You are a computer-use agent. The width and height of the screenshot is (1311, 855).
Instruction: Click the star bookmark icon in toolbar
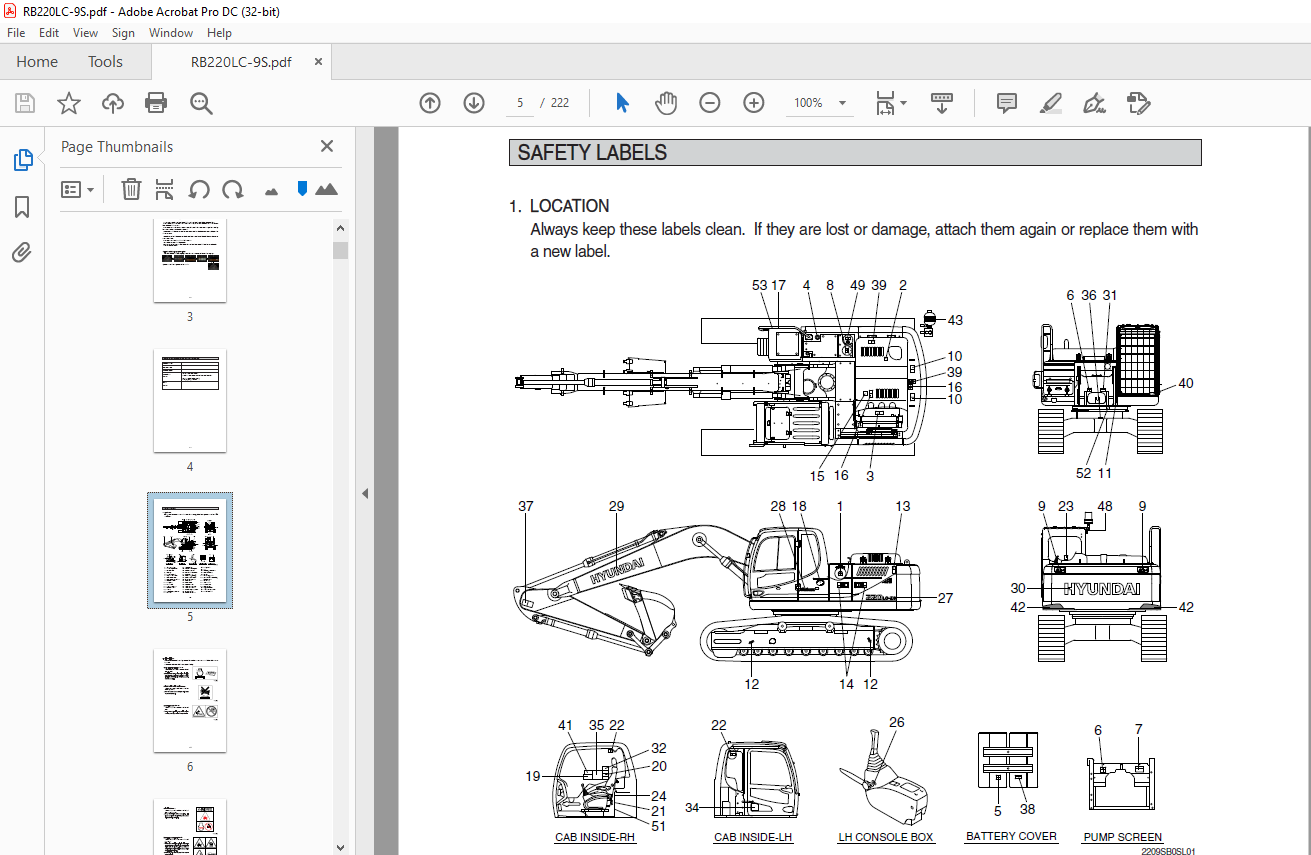[68, 103]
